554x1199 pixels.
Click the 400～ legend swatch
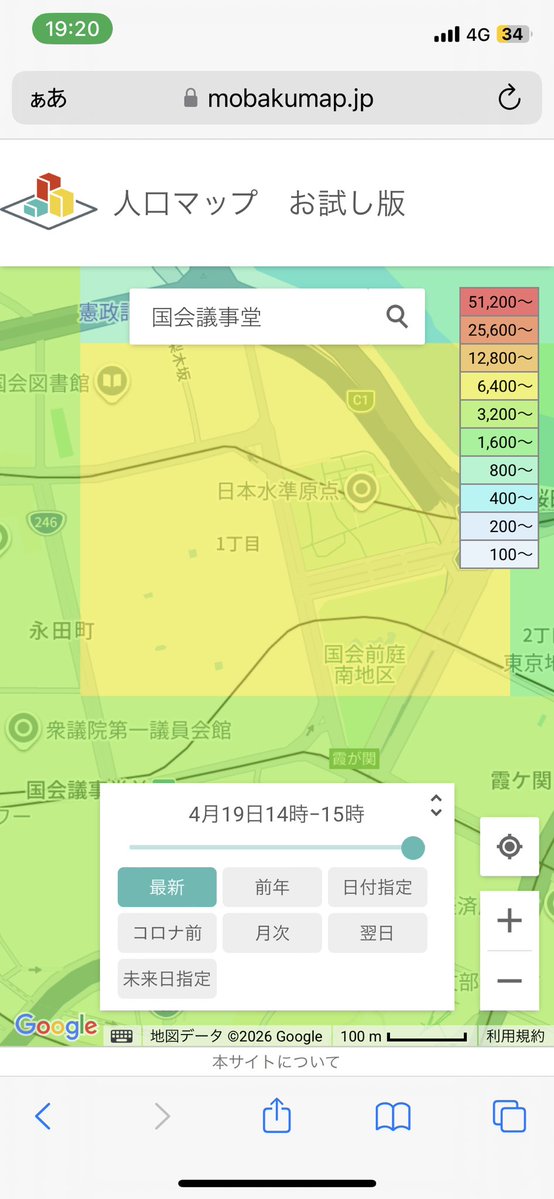pyautogui.click(x=499, y=499)
